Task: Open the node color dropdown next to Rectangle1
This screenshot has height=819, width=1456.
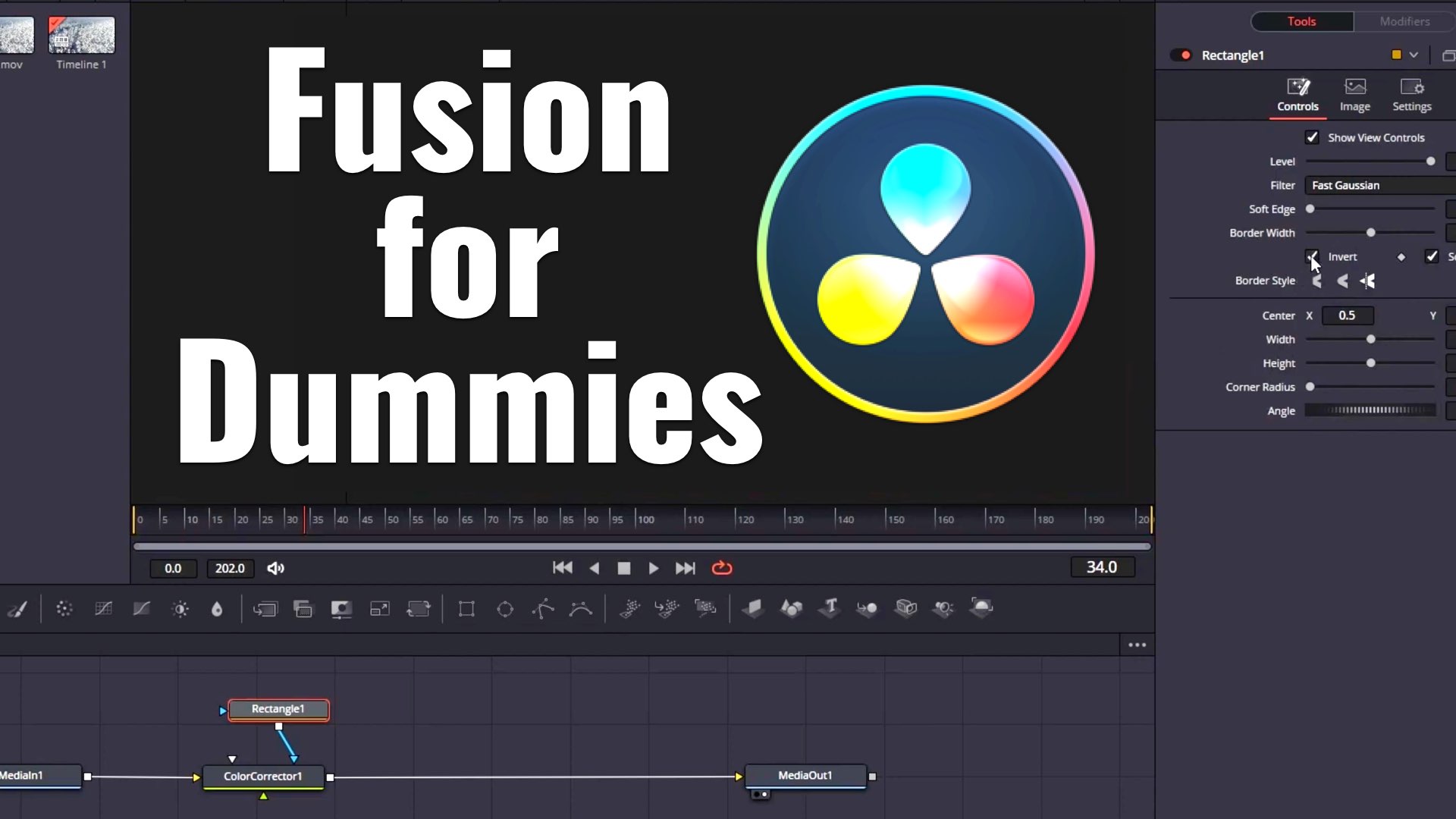Action: 1412,55
